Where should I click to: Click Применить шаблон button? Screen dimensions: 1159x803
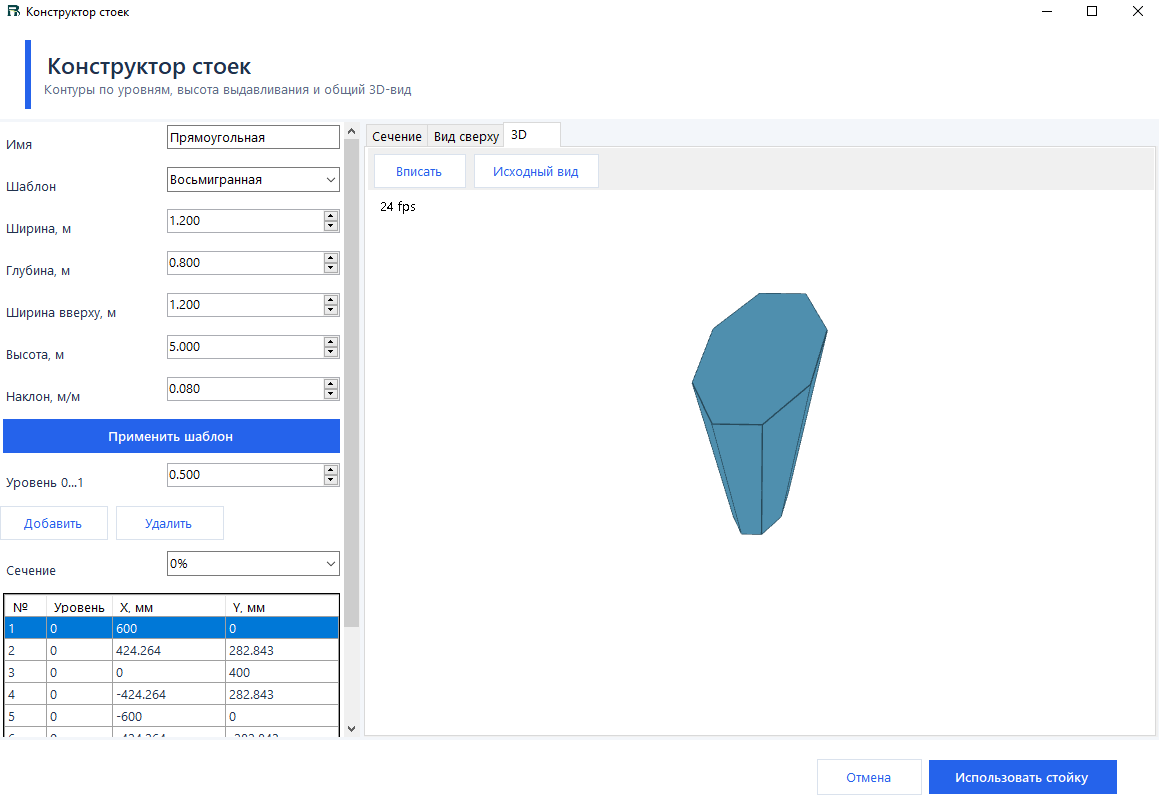(x=171, y=436)
